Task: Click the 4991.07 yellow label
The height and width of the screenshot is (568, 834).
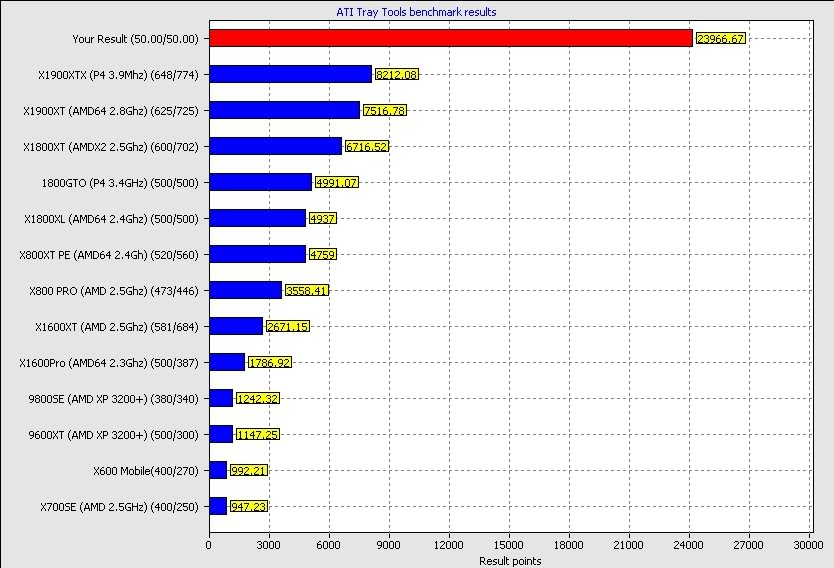Action: 336,183
